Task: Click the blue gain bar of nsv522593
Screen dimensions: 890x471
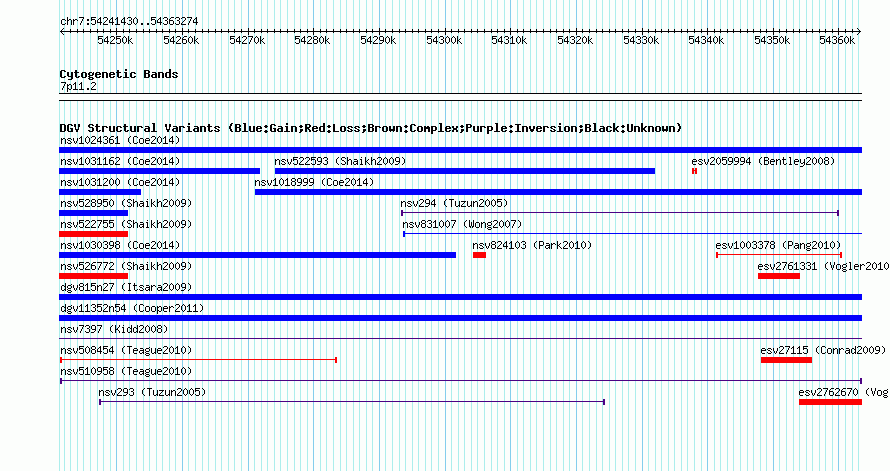Action: pyautogui.click(x=465, y=171)
